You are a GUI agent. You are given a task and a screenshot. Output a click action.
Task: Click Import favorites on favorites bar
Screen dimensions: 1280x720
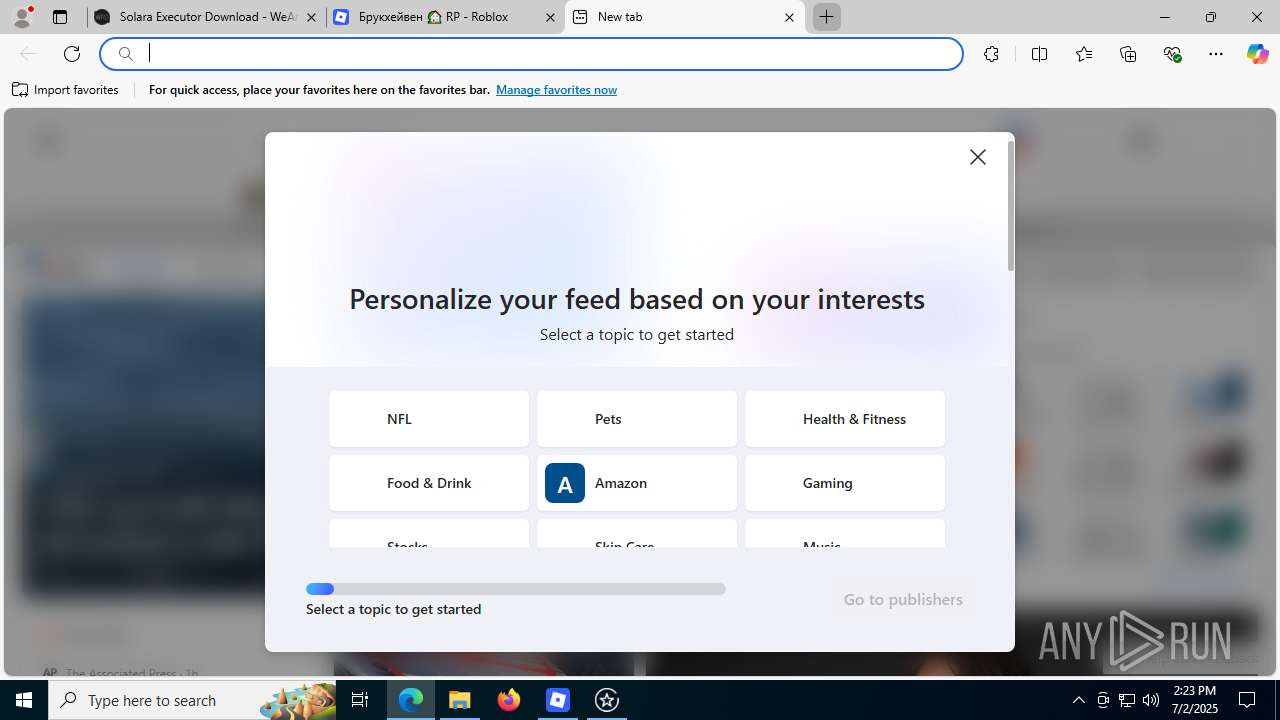[x=65, y=90]
